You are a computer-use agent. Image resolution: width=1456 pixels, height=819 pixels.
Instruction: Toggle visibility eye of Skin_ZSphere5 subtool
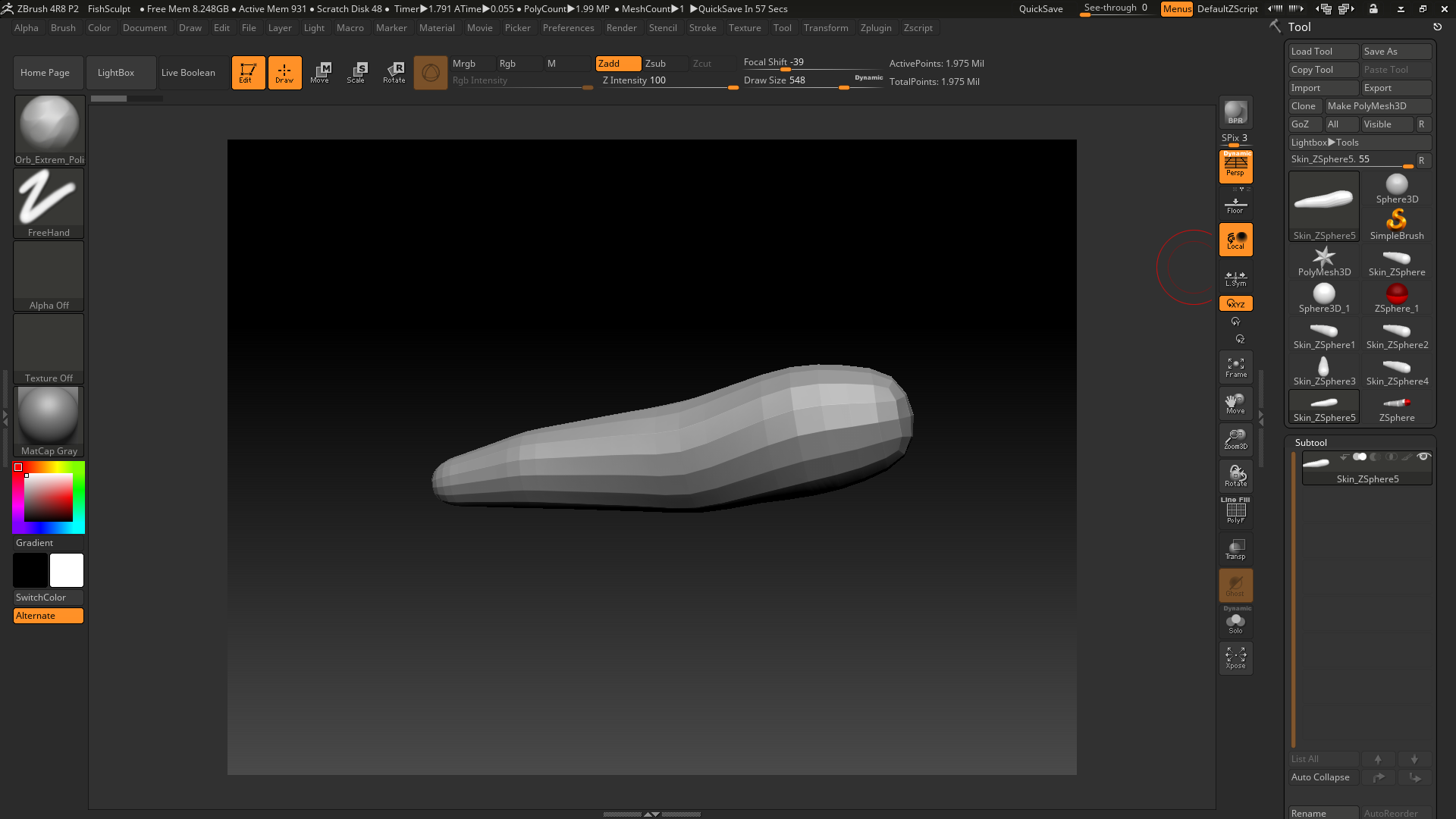[1423, 457]
